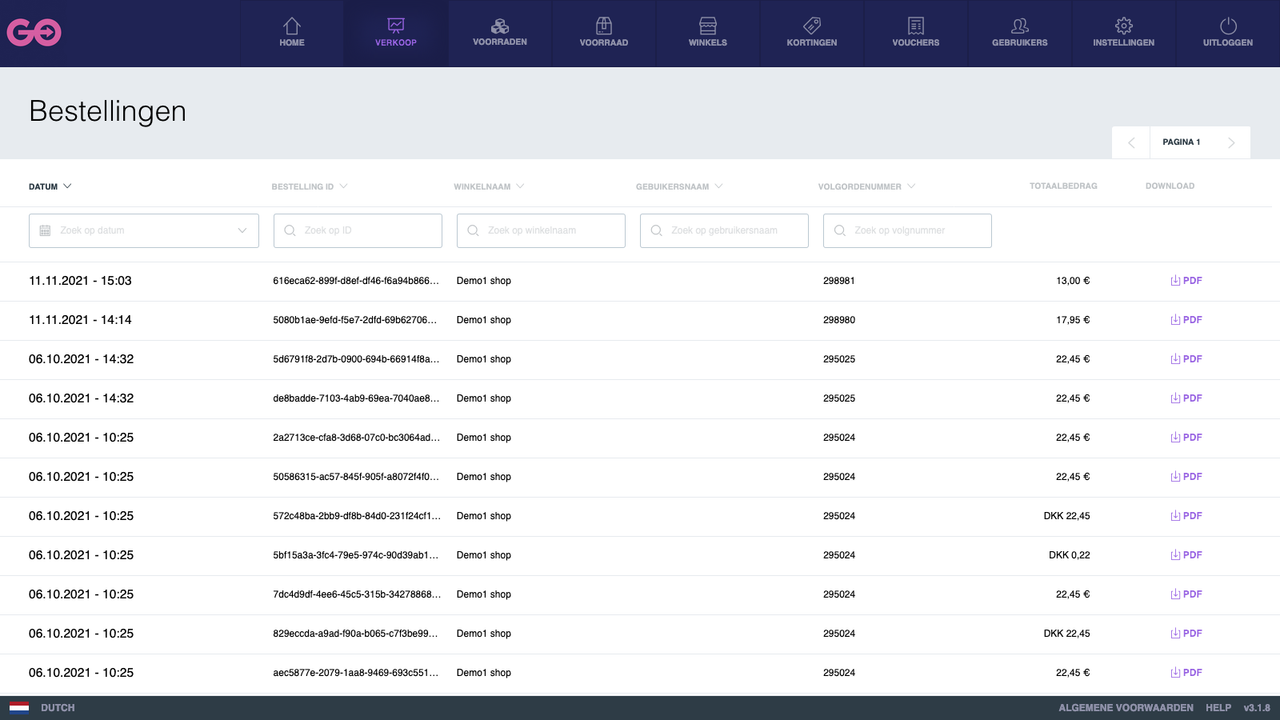This screenshot has width=1280, height=720.
Task: Open the Zoek op datum date picker
Action: click(144, 230)
